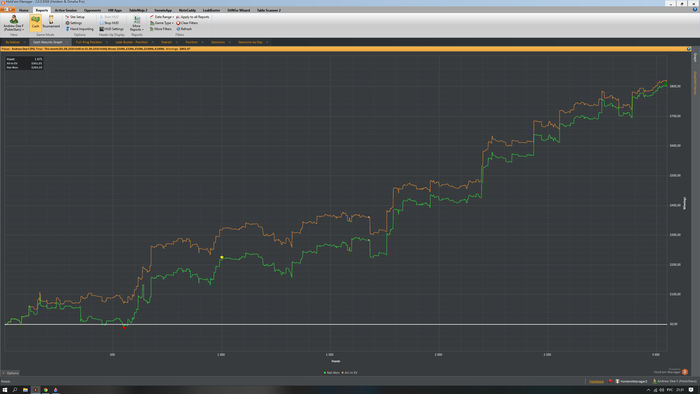The width and height of the screenshot is (700, 394).
Task: Open the NoteCaddy ribbon tab
Action: [x=187, y=10]
